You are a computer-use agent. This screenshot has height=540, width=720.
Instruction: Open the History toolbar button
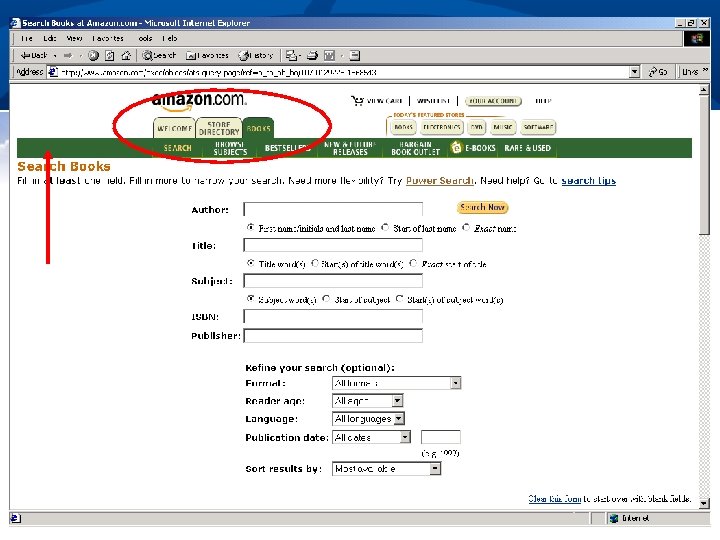pyautogui.click(x=256, y=56)
